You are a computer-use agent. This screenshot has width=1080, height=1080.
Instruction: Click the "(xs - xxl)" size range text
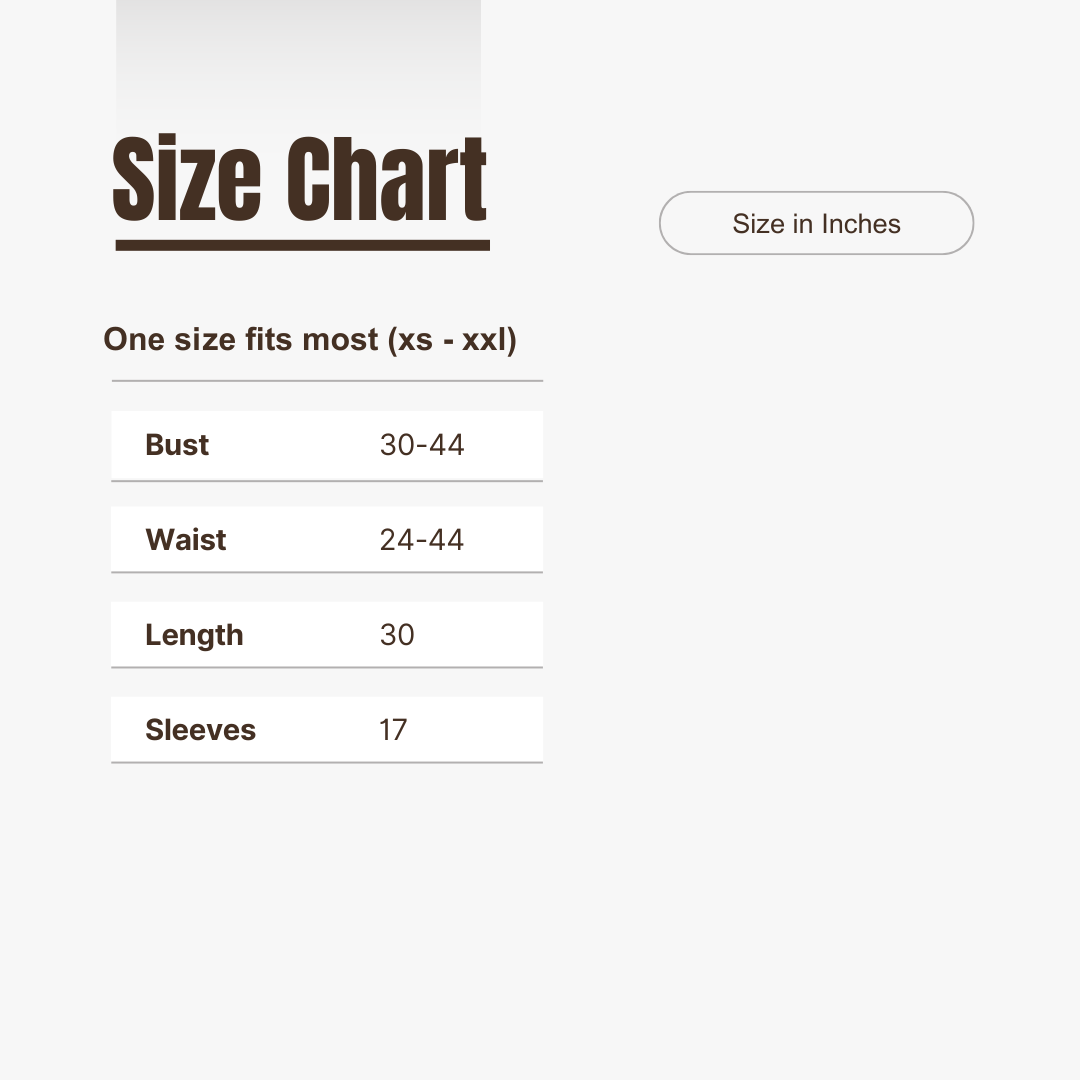point(452,340)
